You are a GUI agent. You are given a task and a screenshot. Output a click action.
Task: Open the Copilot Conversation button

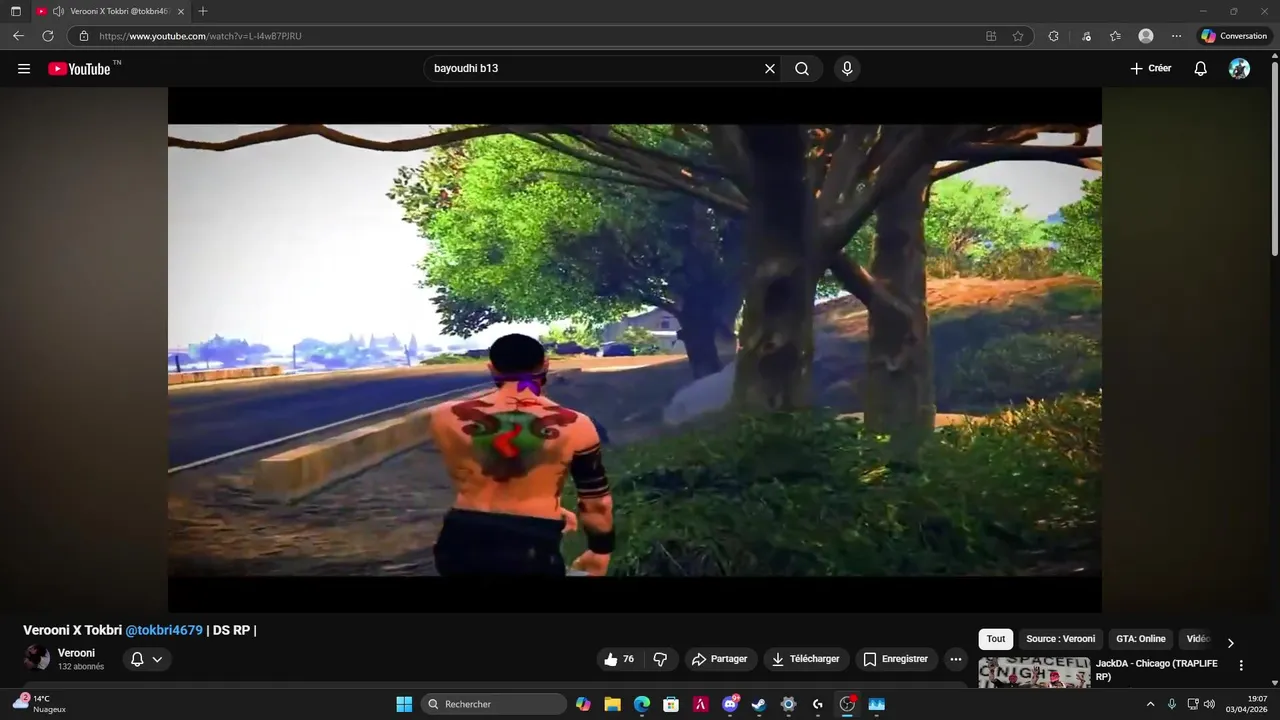(1235, 36)
